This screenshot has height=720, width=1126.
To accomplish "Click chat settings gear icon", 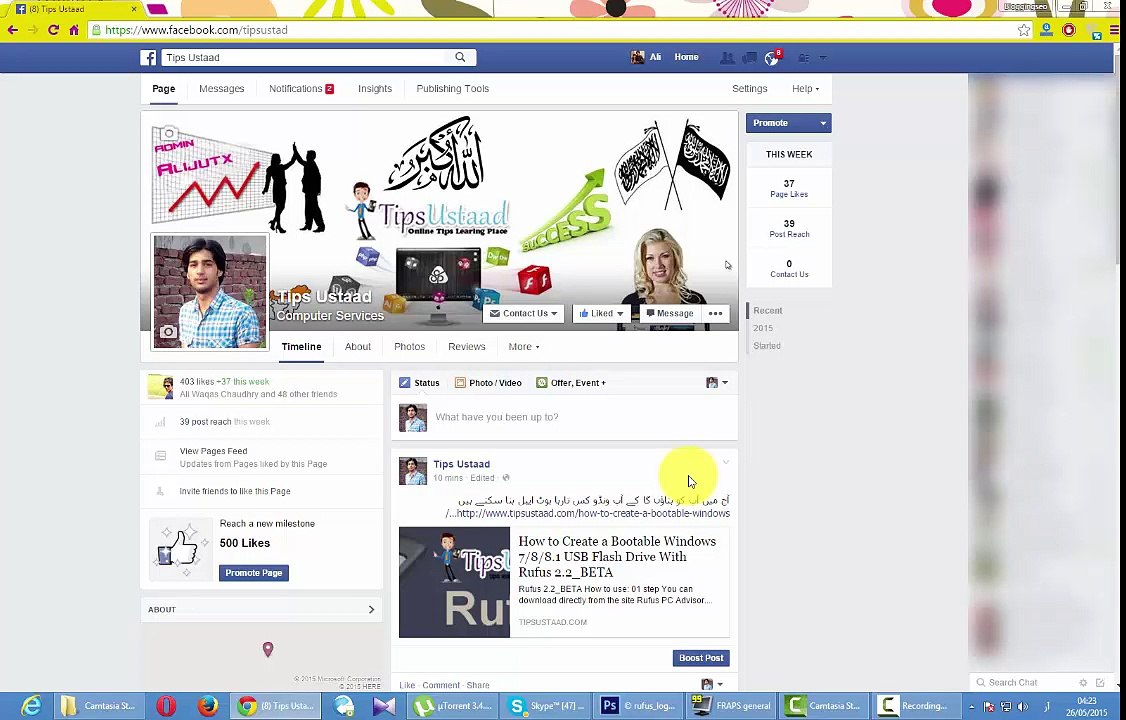I will pyautogui.click(x=1083, y=683).
